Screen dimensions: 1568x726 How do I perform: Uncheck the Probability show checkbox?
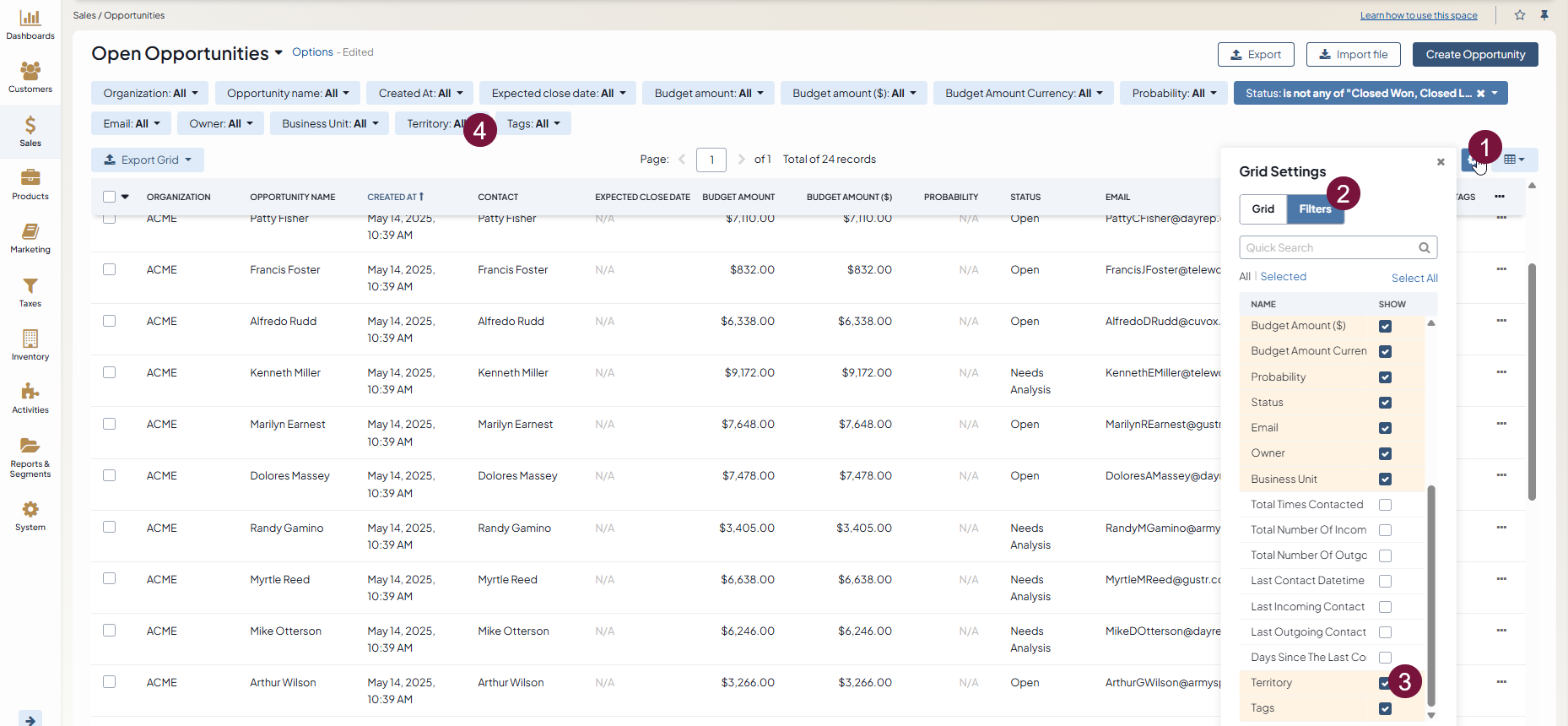coord(1385,377)
